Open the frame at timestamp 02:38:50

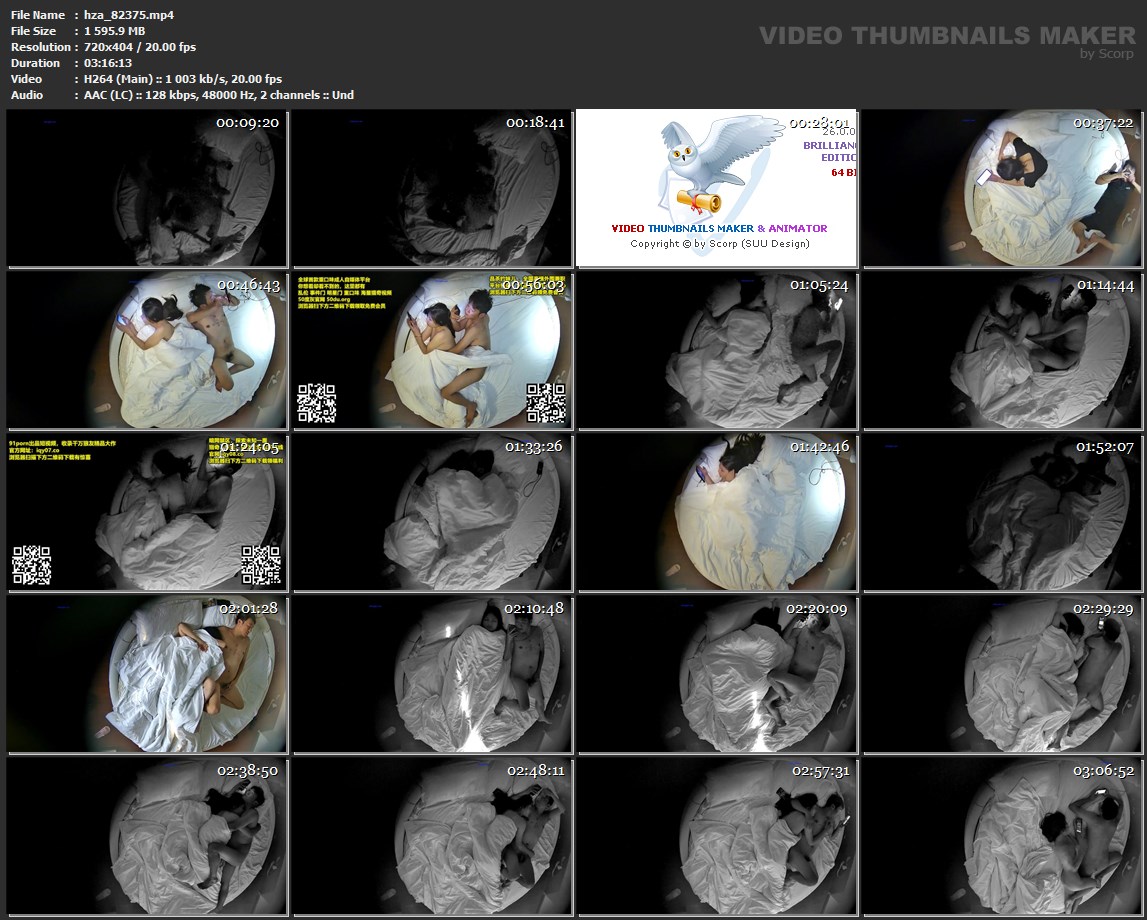pos(146,836)
